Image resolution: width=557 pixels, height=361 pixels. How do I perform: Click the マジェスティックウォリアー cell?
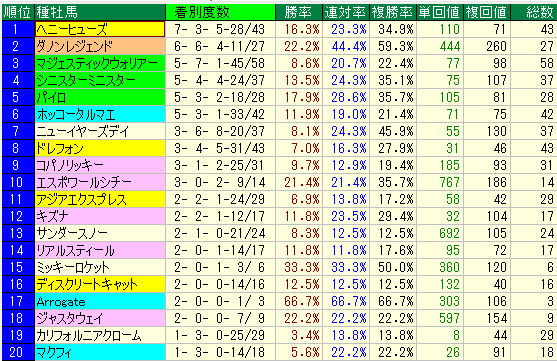(100, 63)
